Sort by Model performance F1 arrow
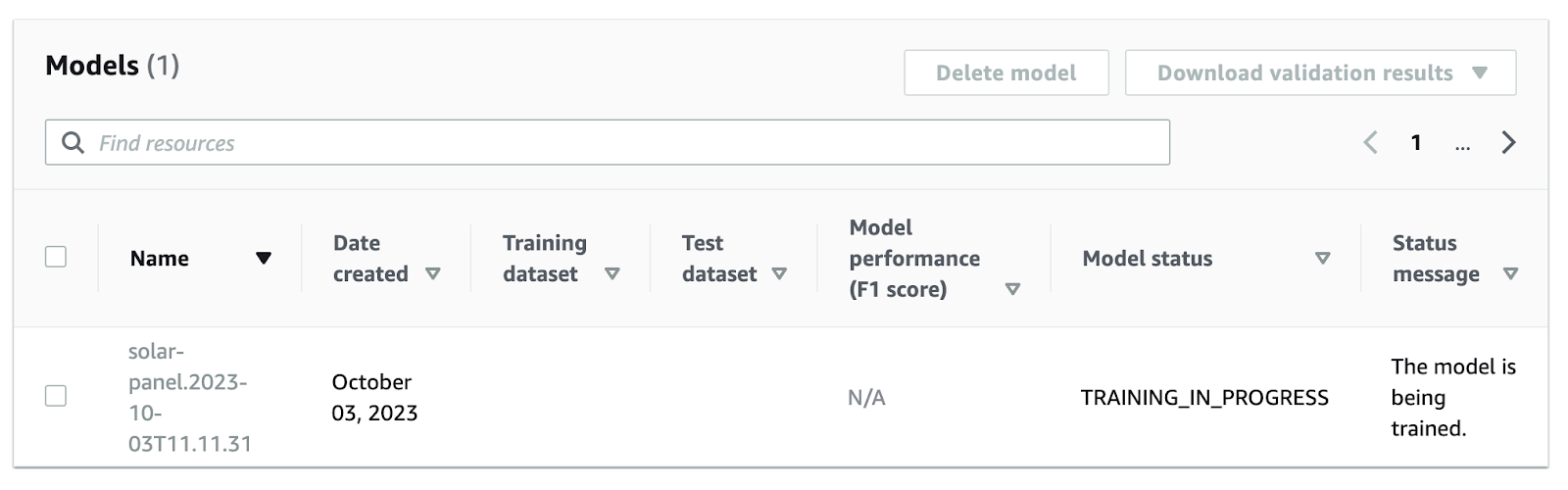 pyautogui.click(x=1013, y=290)
